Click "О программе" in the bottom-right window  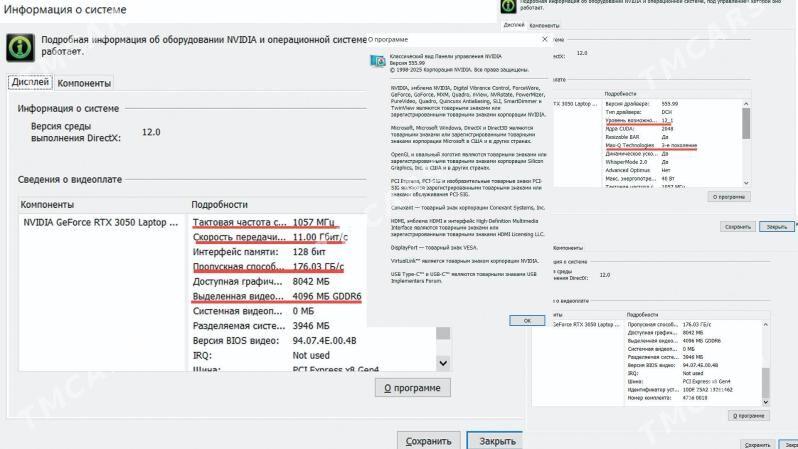click(748, 416)
